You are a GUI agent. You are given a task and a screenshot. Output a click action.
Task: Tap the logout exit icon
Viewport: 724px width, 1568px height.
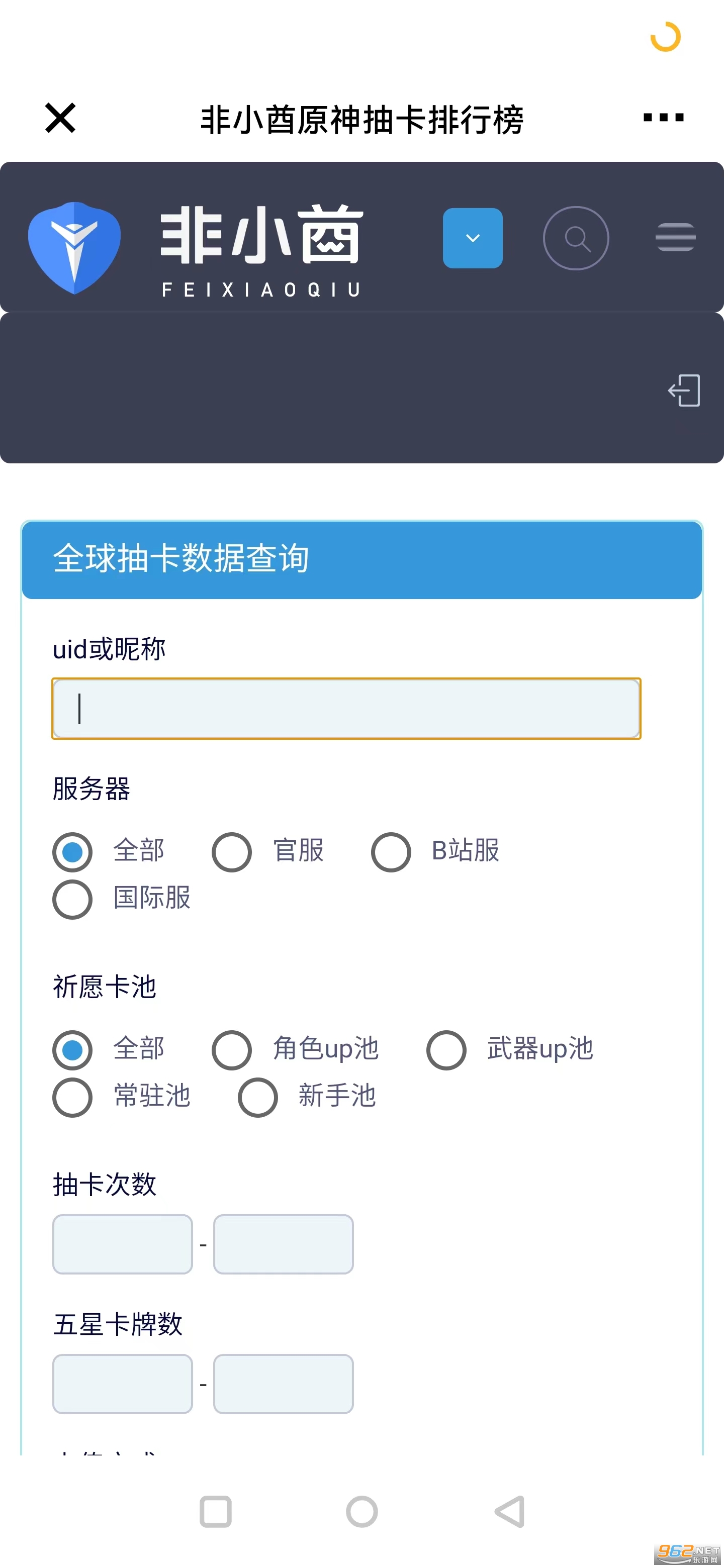click(x=684, y=390)
